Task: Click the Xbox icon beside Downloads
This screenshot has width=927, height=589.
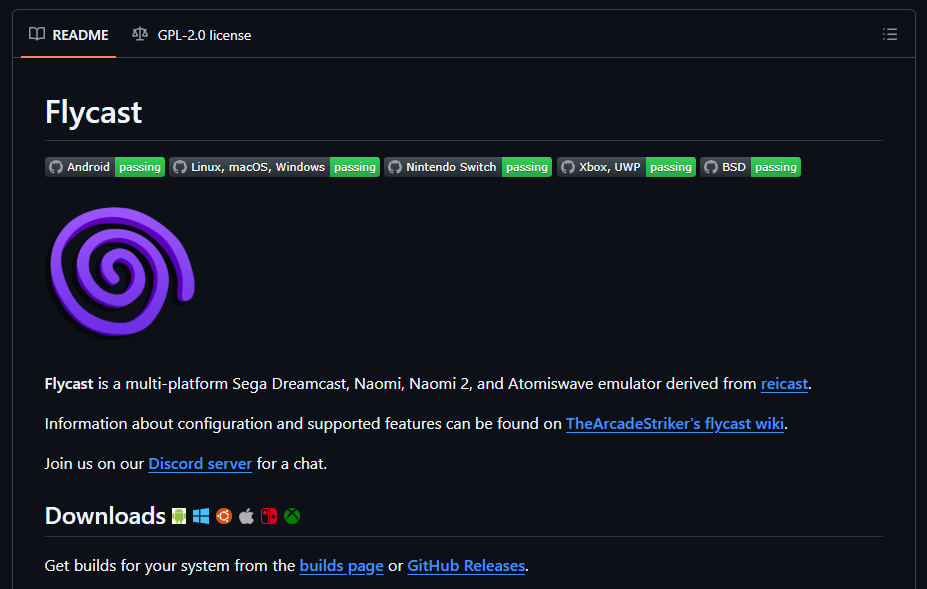Action: point(292,516)
